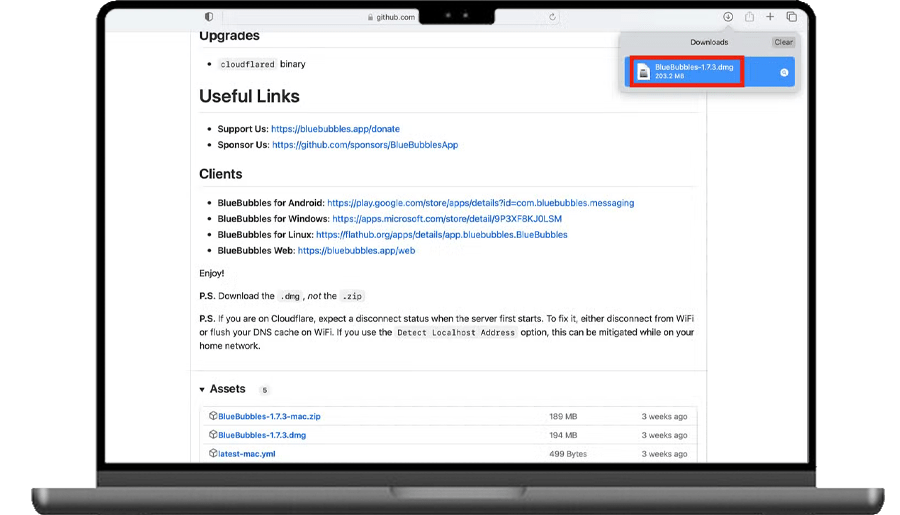Open BlueBubbles-1.7.3.dmg in Downloads popover
This screenshot has height=515, width=900.
(x=709, y=72)
